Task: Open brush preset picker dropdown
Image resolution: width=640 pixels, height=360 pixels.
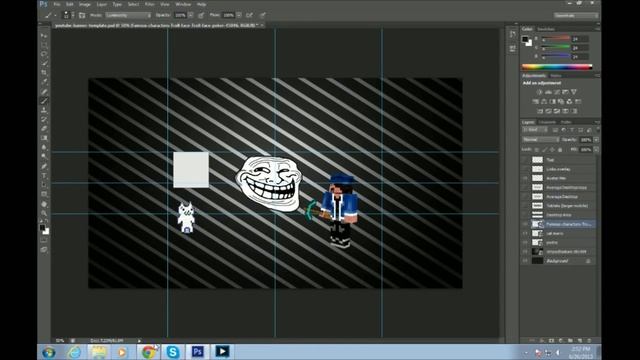Action: [x=72, y=15]
